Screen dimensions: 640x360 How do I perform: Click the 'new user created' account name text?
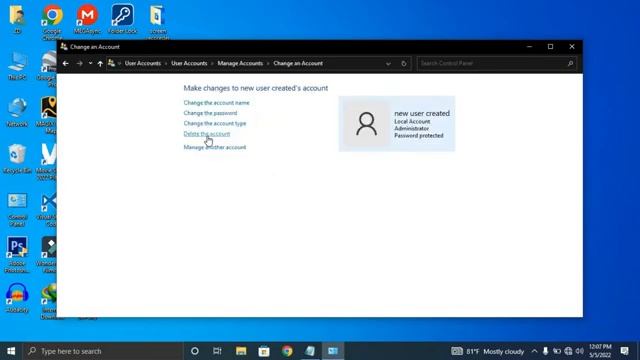coord(422,113)
